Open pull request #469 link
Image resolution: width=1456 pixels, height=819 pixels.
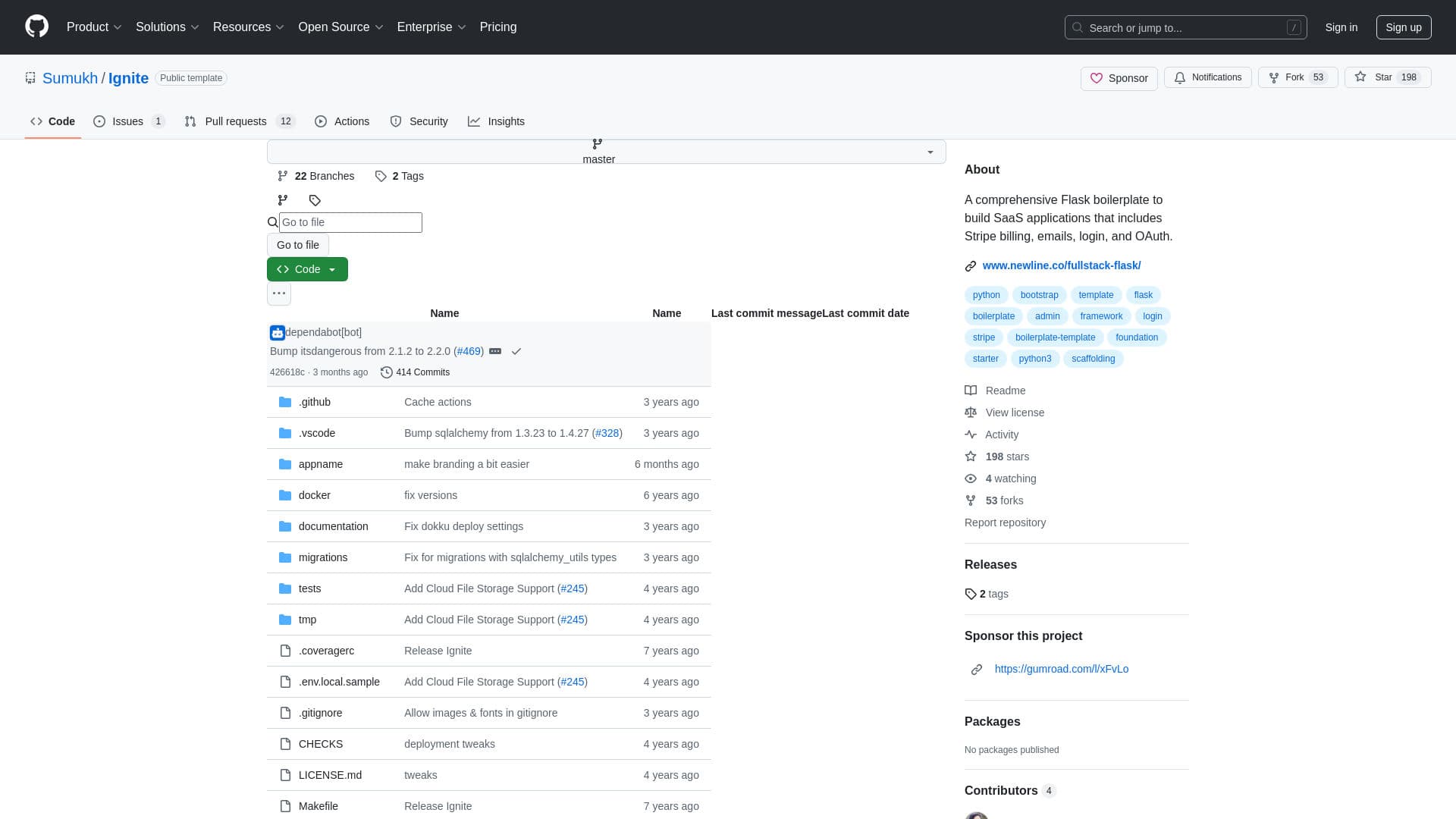point(469,351)
